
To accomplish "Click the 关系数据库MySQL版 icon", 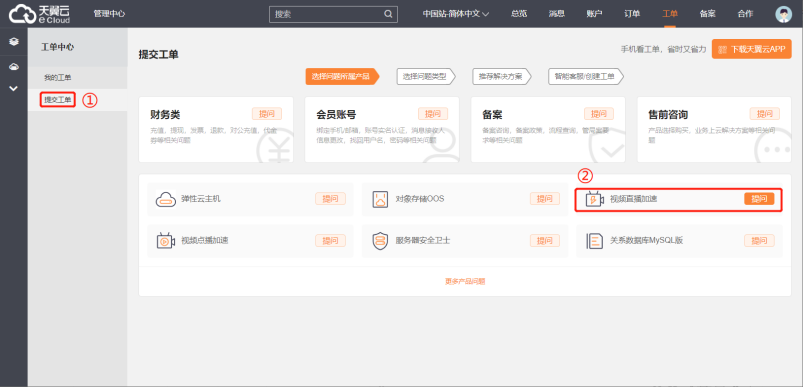I will click(595, 240).
